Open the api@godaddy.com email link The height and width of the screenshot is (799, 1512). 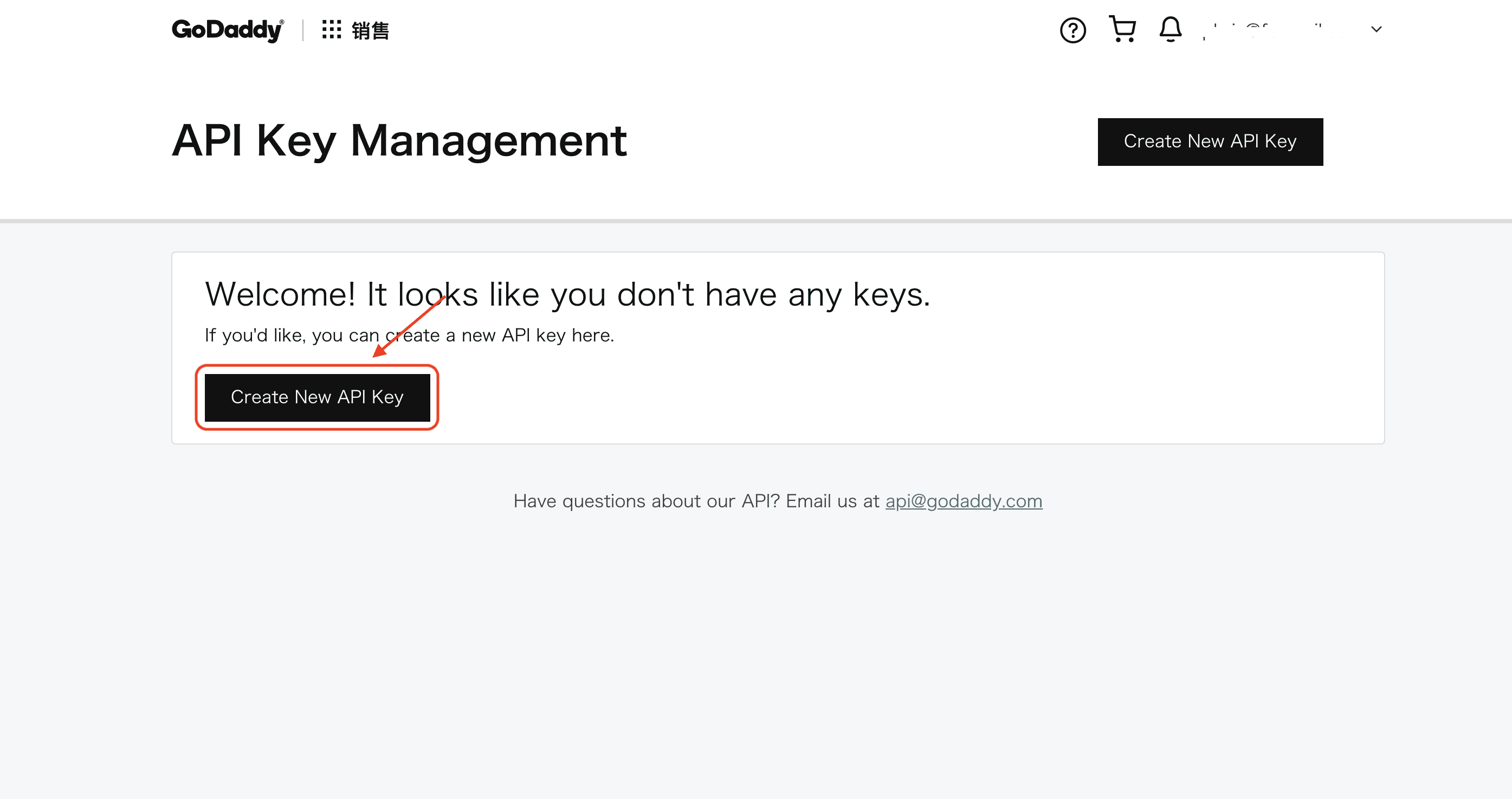[963, 501]
